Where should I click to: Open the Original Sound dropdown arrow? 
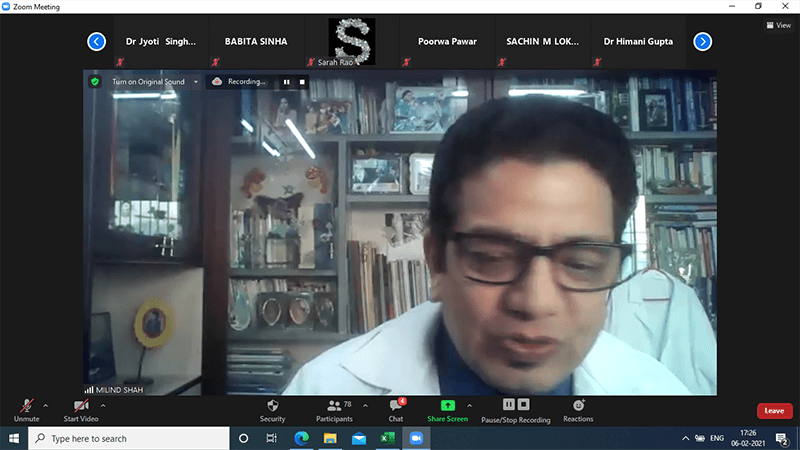[x=195, y=82]
